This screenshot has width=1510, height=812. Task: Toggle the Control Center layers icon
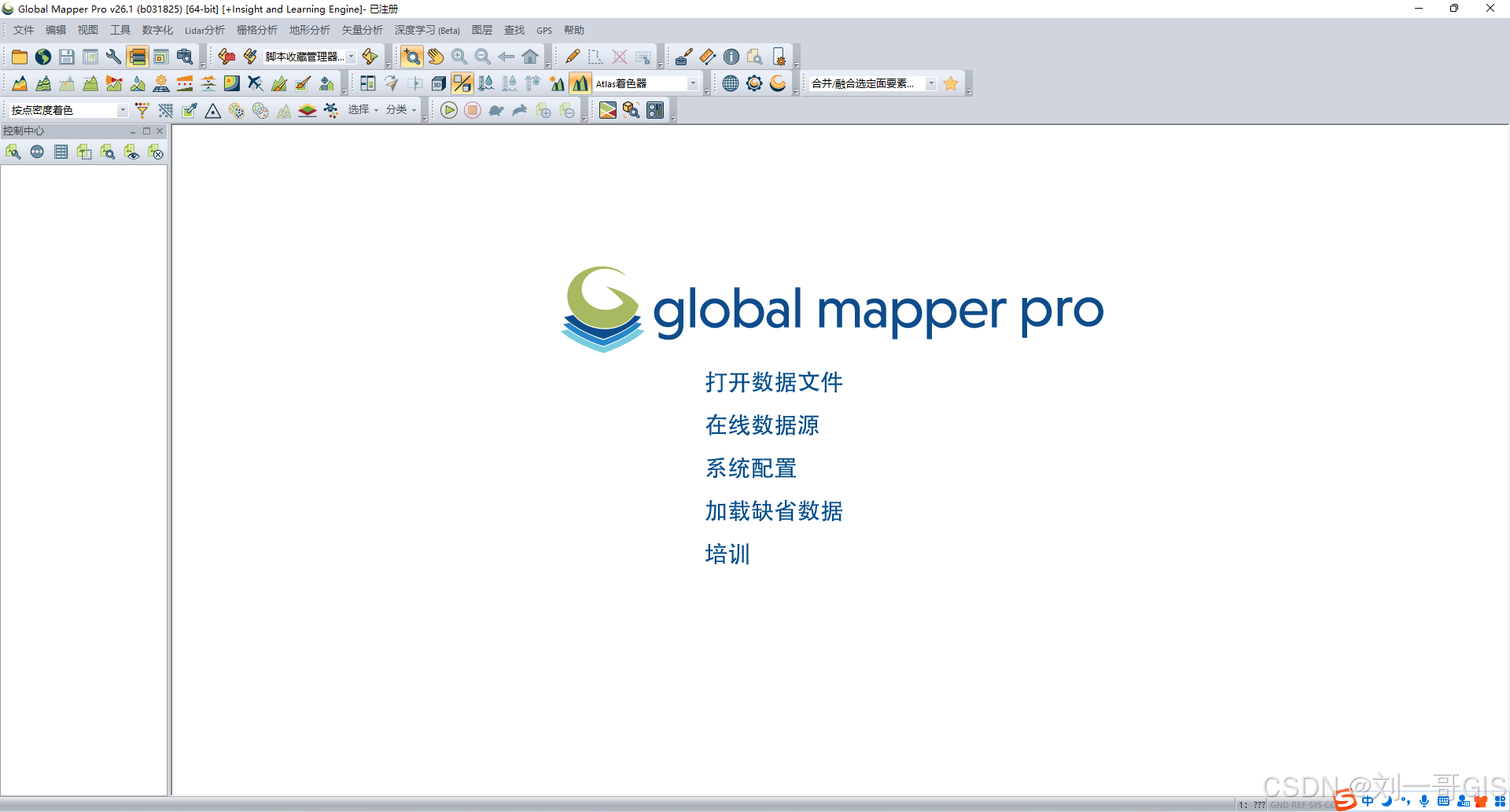click(138, 57)
